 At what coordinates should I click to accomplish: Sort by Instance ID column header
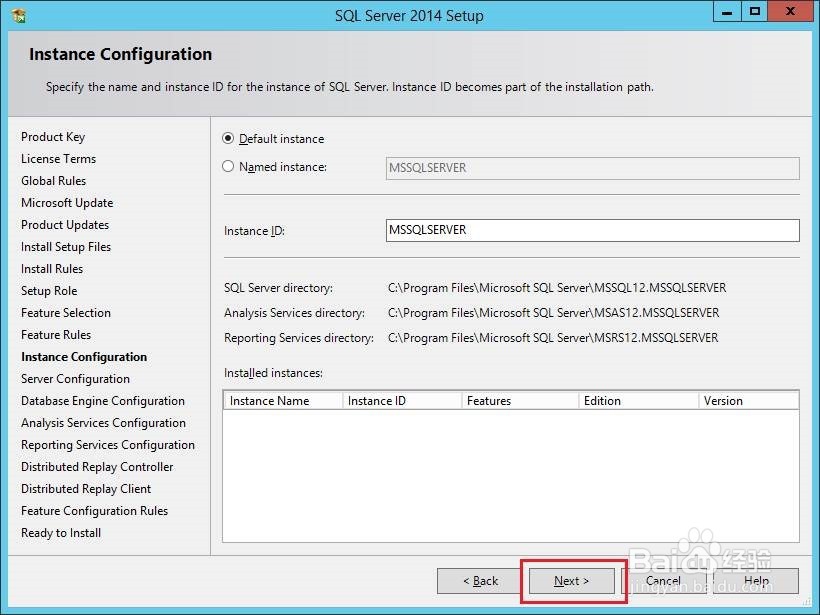click(x=402, y=401)
